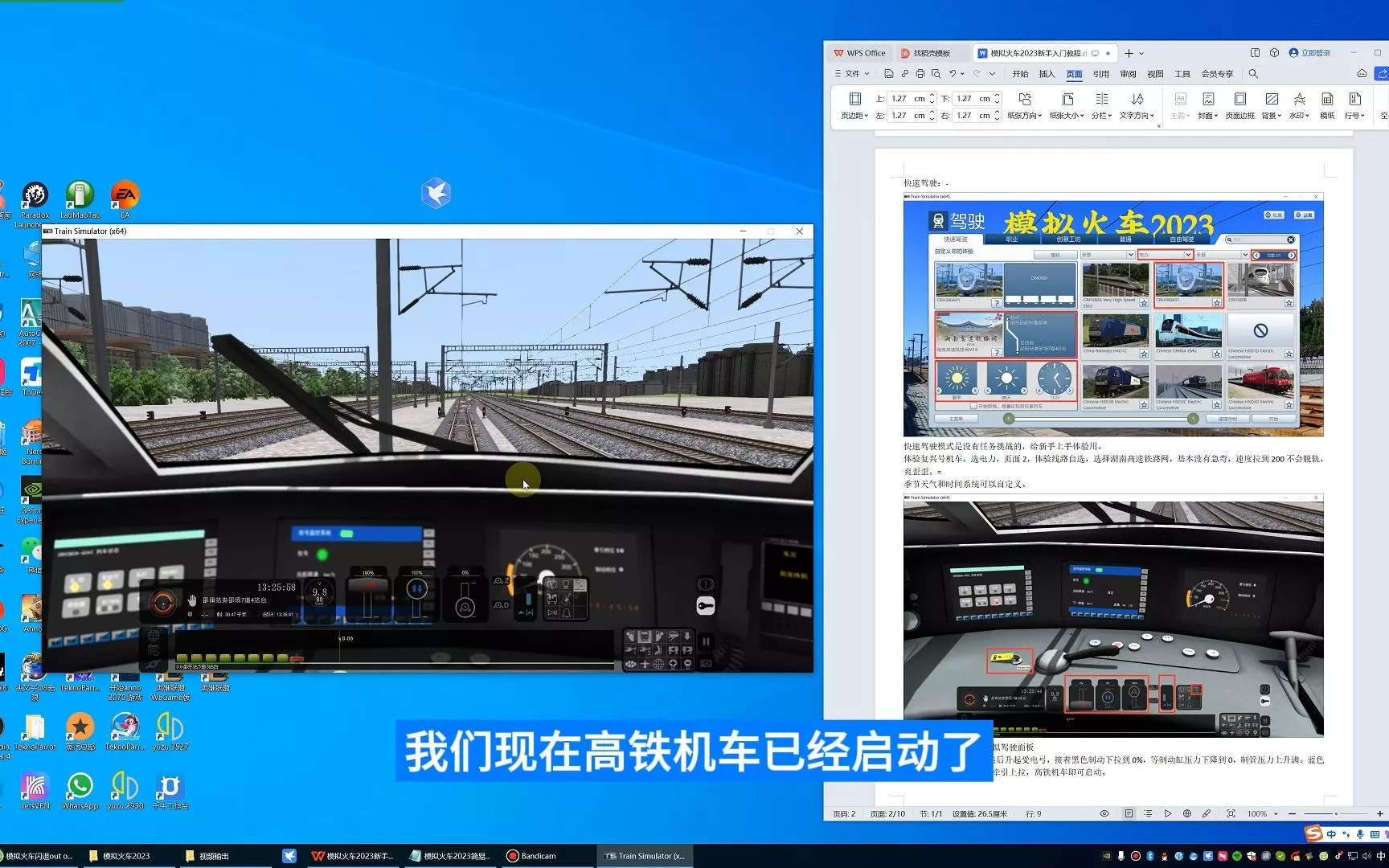Click Bandicam taskbar button

[x=532, y=856]
